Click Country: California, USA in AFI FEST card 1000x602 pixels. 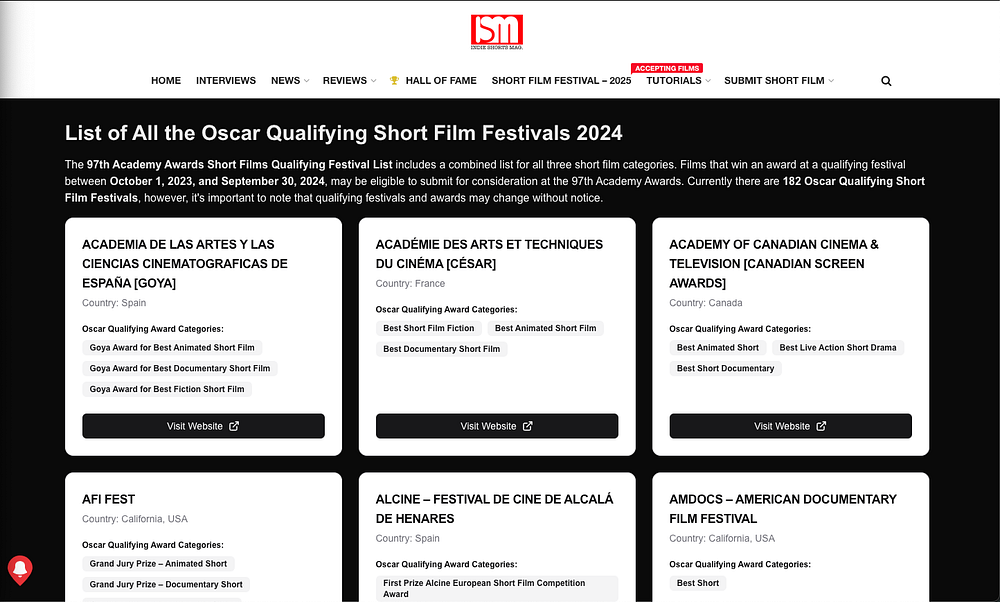(x=135, y=519)
